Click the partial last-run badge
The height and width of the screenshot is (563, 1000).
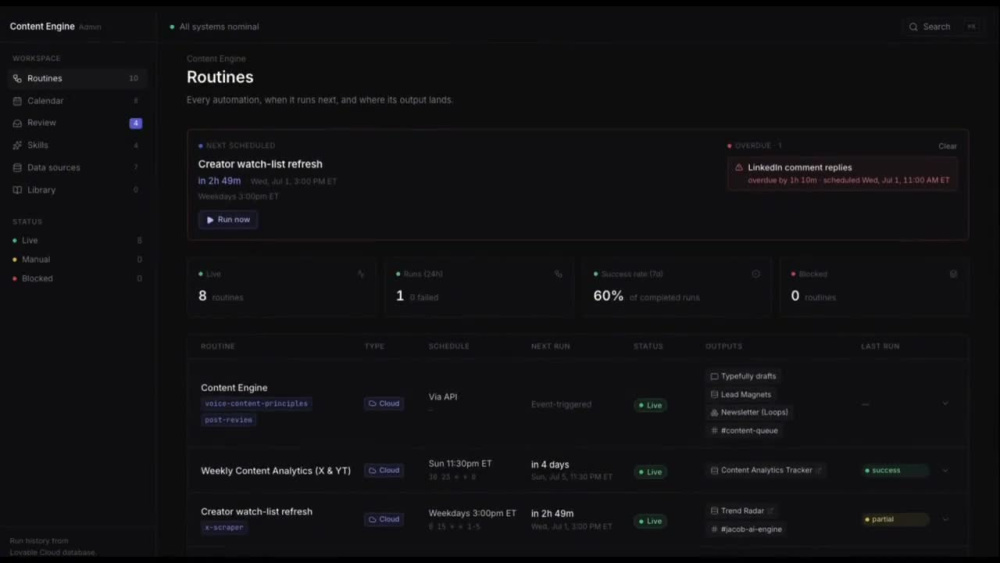(895, 520)
